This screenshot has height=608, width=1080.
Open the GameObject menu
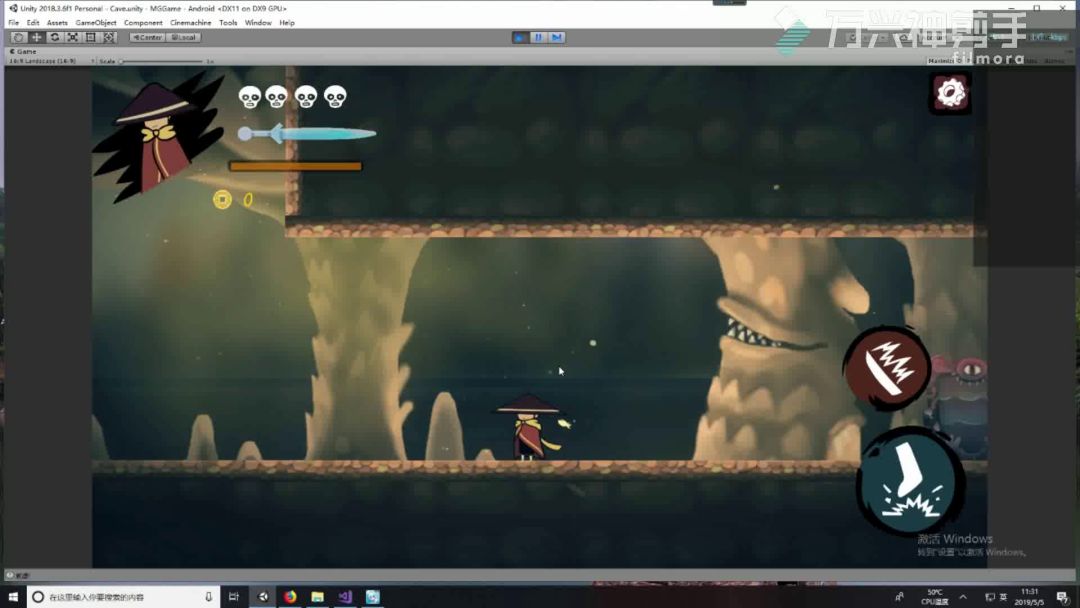pyautogui.click(x=96, y=22)
